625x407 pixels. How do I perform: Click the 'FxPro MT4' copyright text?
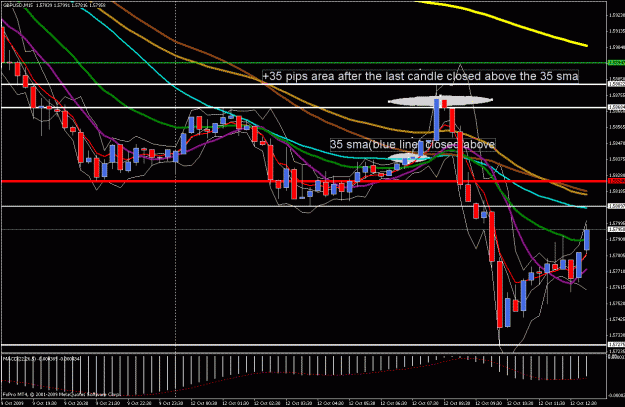62,394
